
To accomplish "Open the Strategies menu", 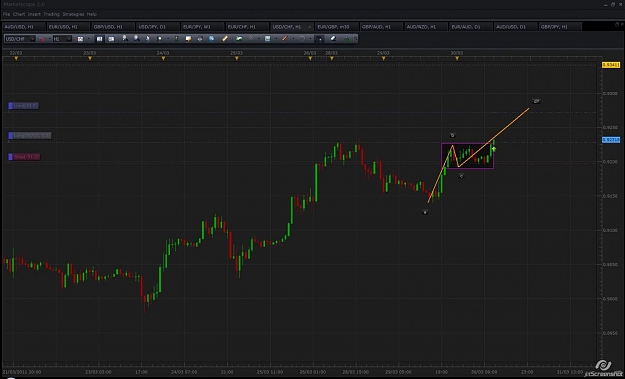I will tap(73, 14).
